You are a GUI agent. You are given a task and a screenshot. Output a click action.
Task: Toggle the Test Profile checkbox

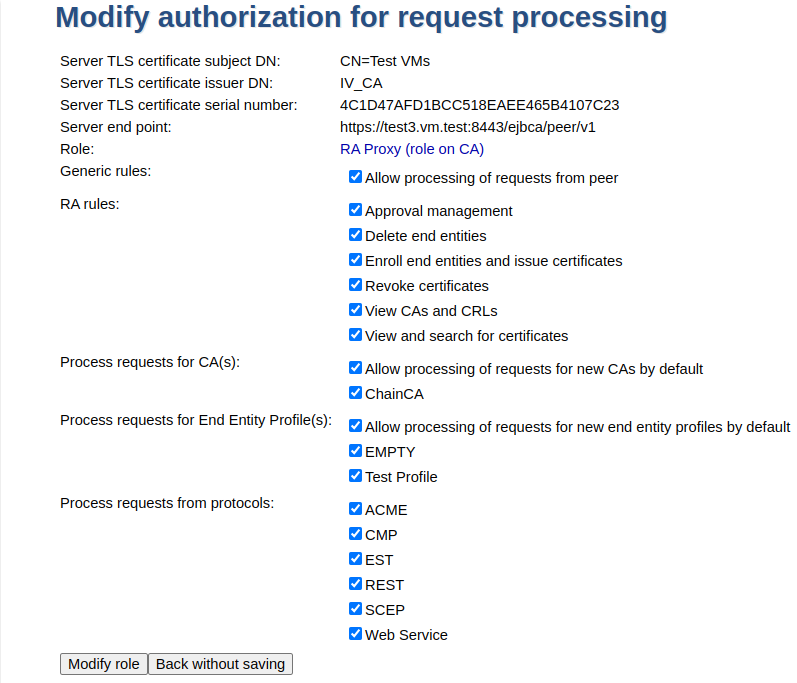pos(355,476)
